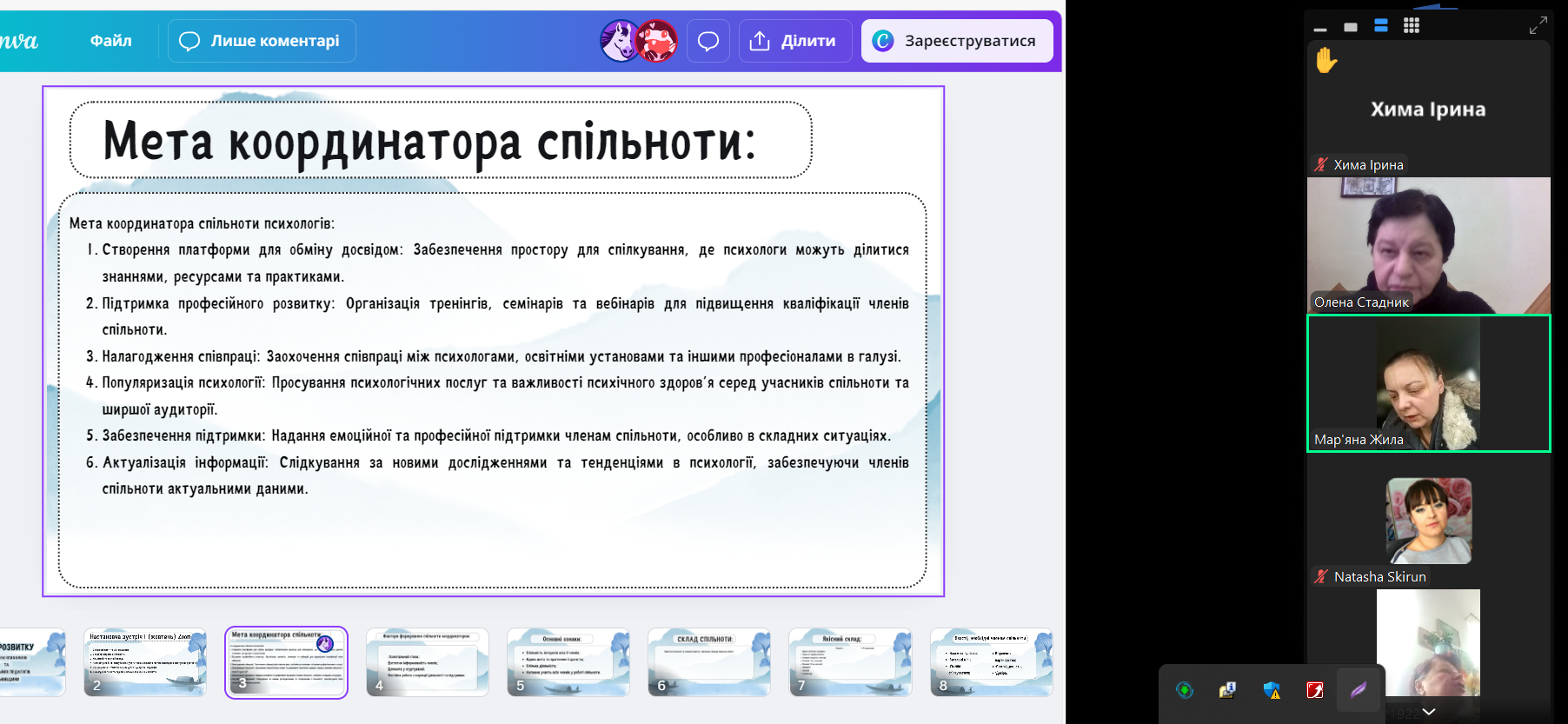Image resolution: width=1568 pixels, height=724 pixels.
Task: Open slide 6 'Склад спільноти' thumbnail
Action: tap(709, 662)
